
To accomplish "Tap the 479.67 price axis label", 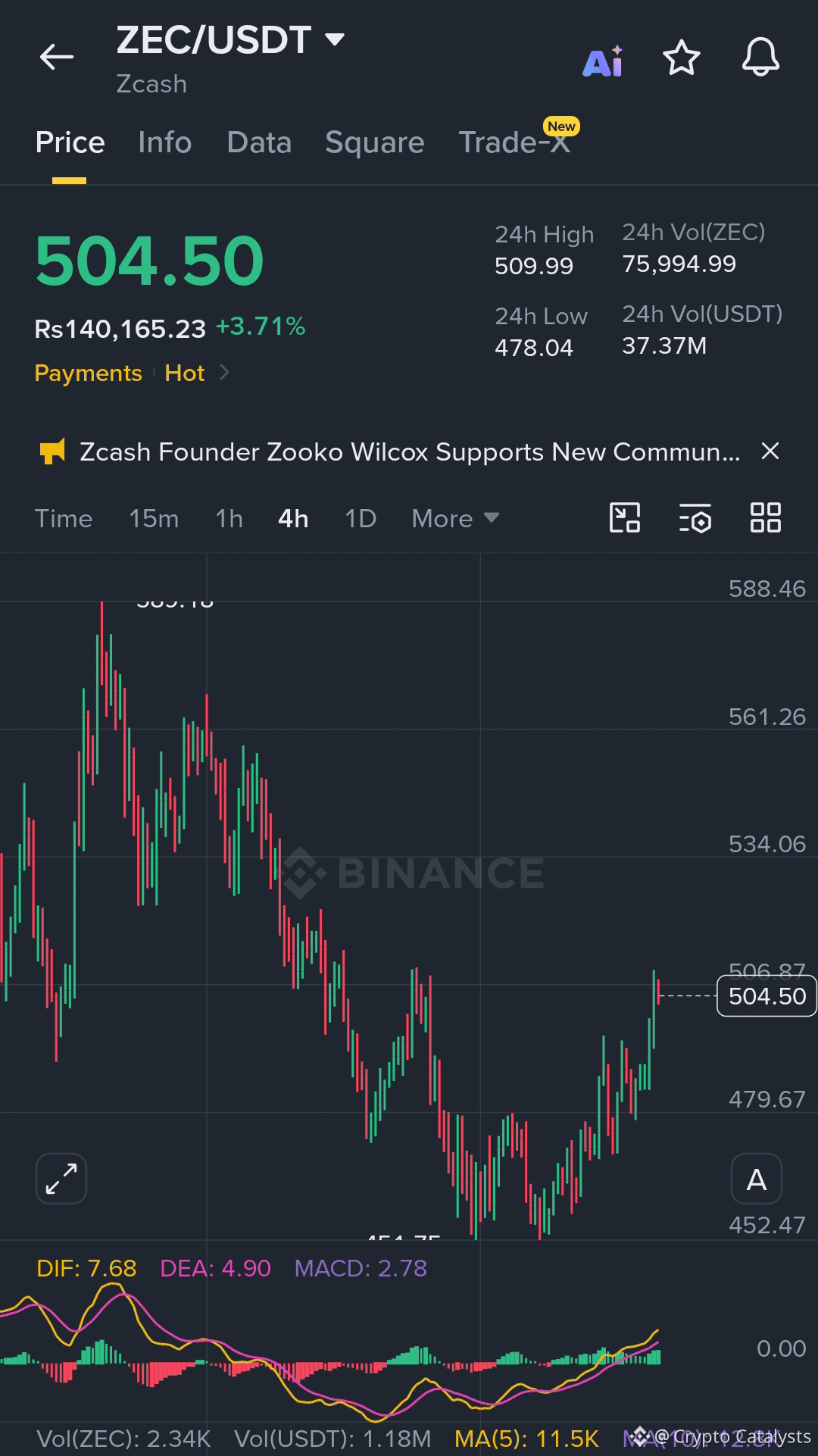I will [x=767, y=1099].
